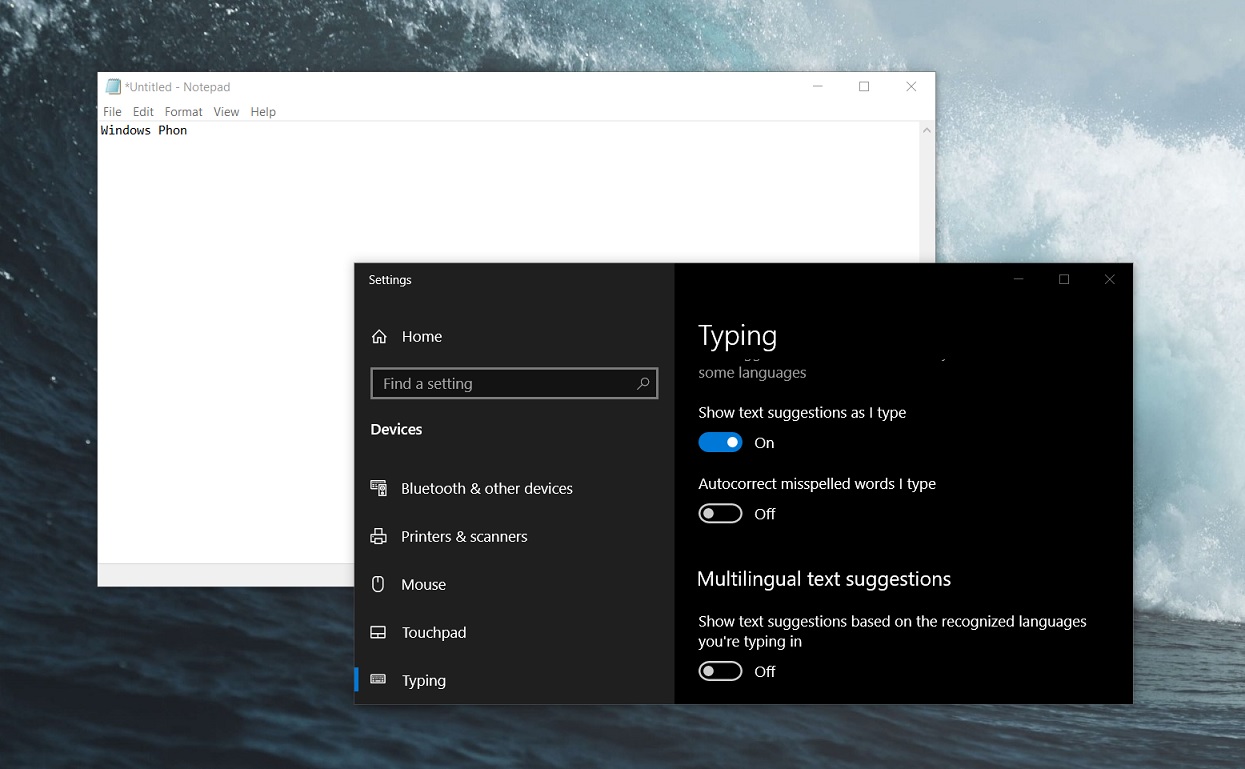Viewport: 1245px width, 769px height.
Task: Click the 'Devices' section heading in sidebar
Action: pos(396,429)
